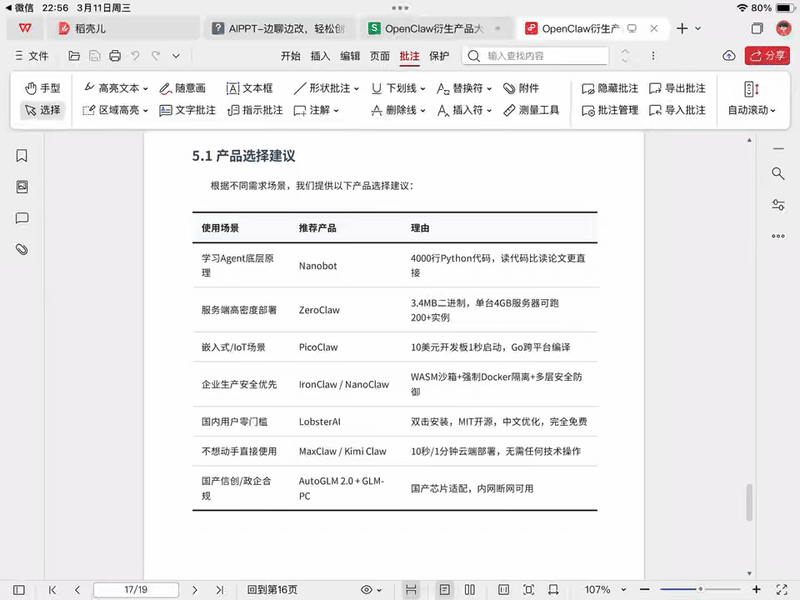This screenshot has height=600, width=800.
Task: Switch to the 插入 ribbon tab
Action: (x=320, y=56)
